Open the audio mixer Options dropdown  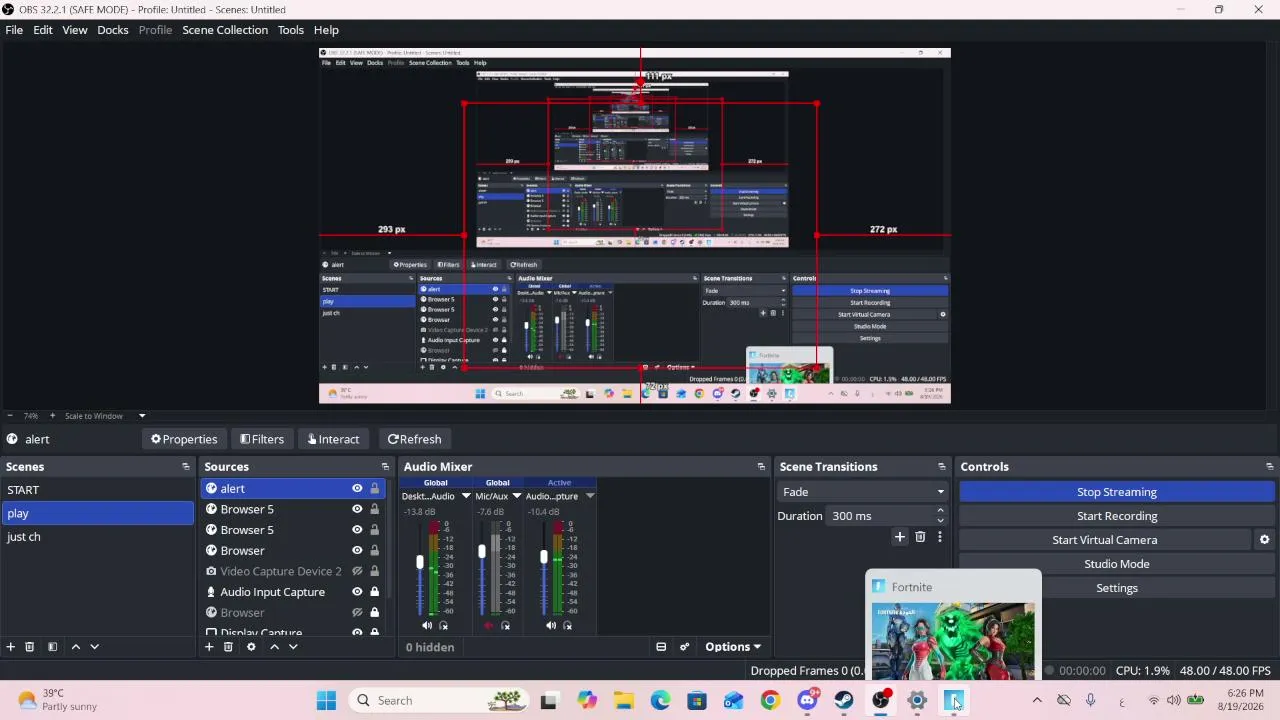point(733,647)
